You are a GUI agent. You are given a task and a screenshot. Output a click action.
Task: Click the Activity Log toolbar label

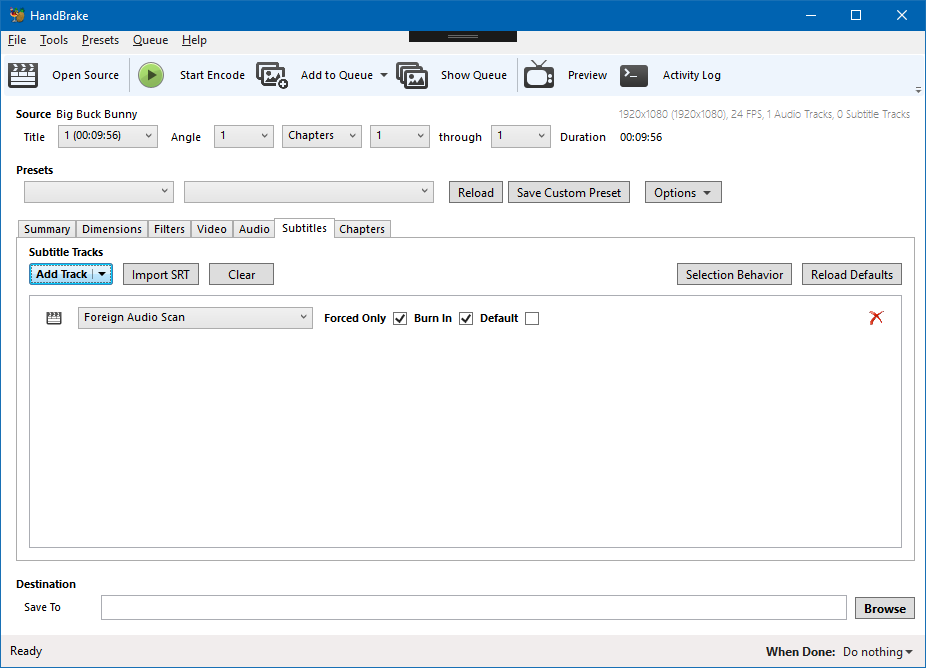point(692,75)
